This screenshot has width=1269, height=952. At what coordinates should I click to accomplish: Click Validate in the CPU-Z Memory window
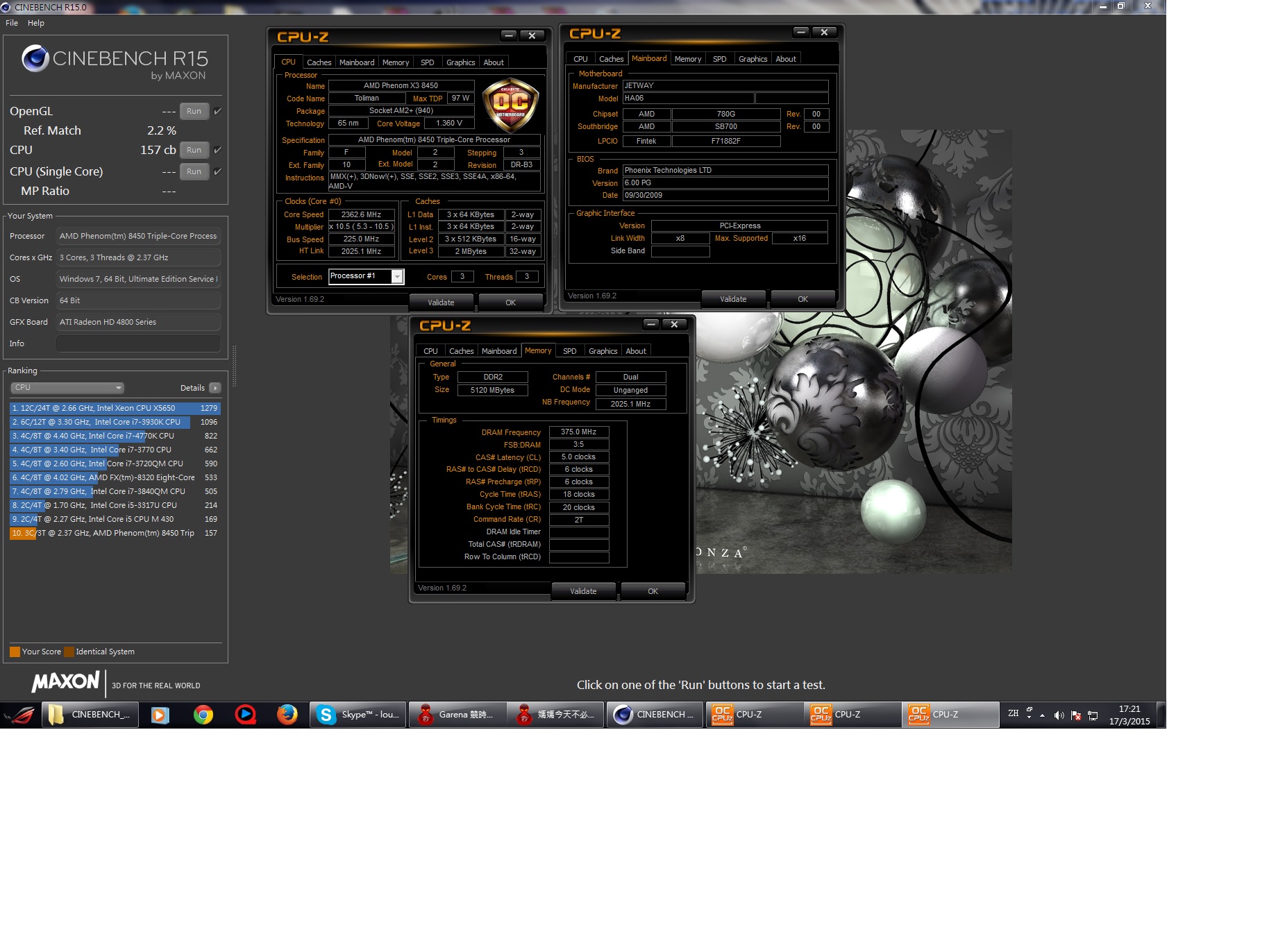(x=583, y=591)
